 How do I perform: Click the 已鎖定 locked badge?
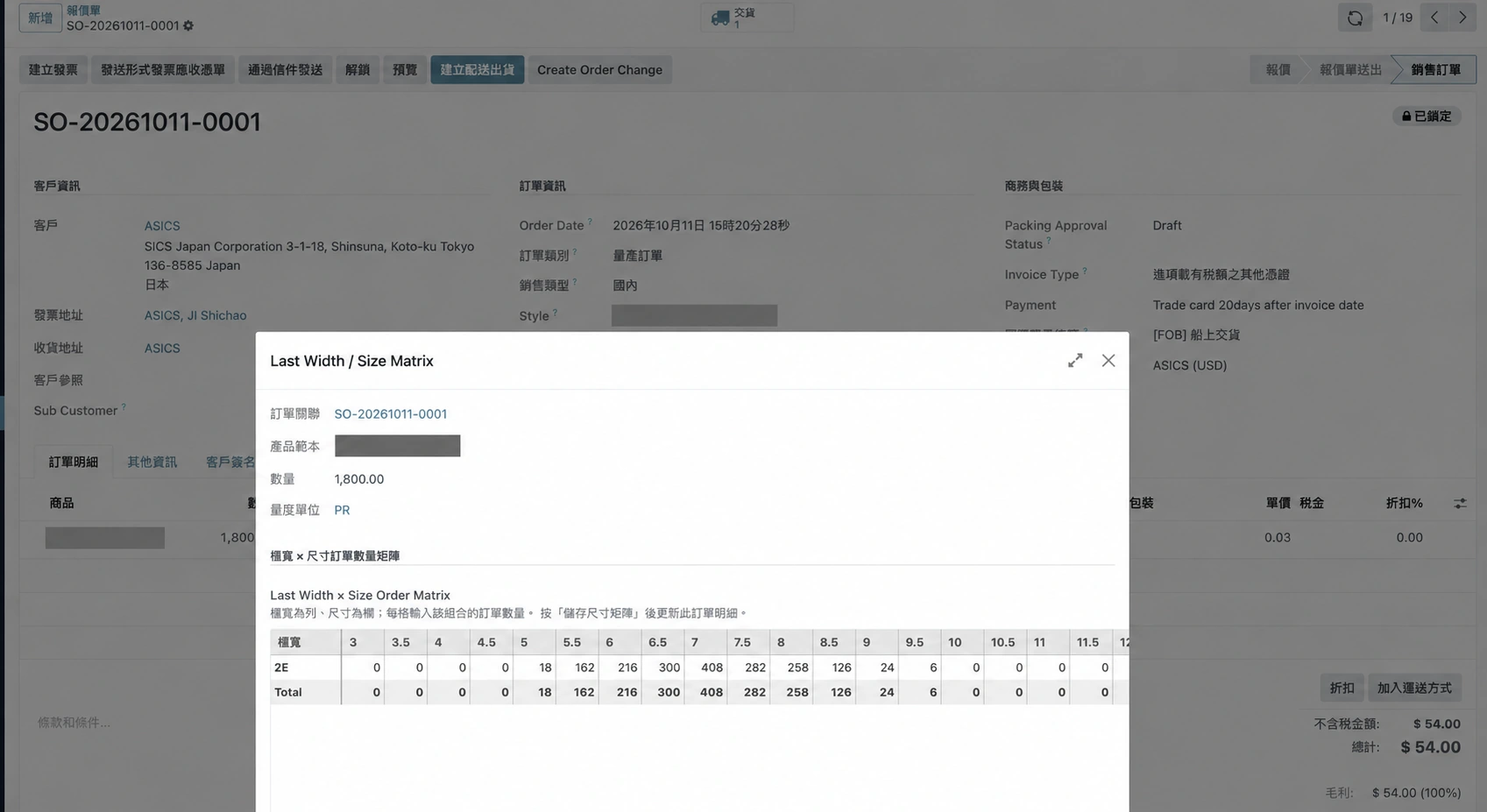(1427, 116)
